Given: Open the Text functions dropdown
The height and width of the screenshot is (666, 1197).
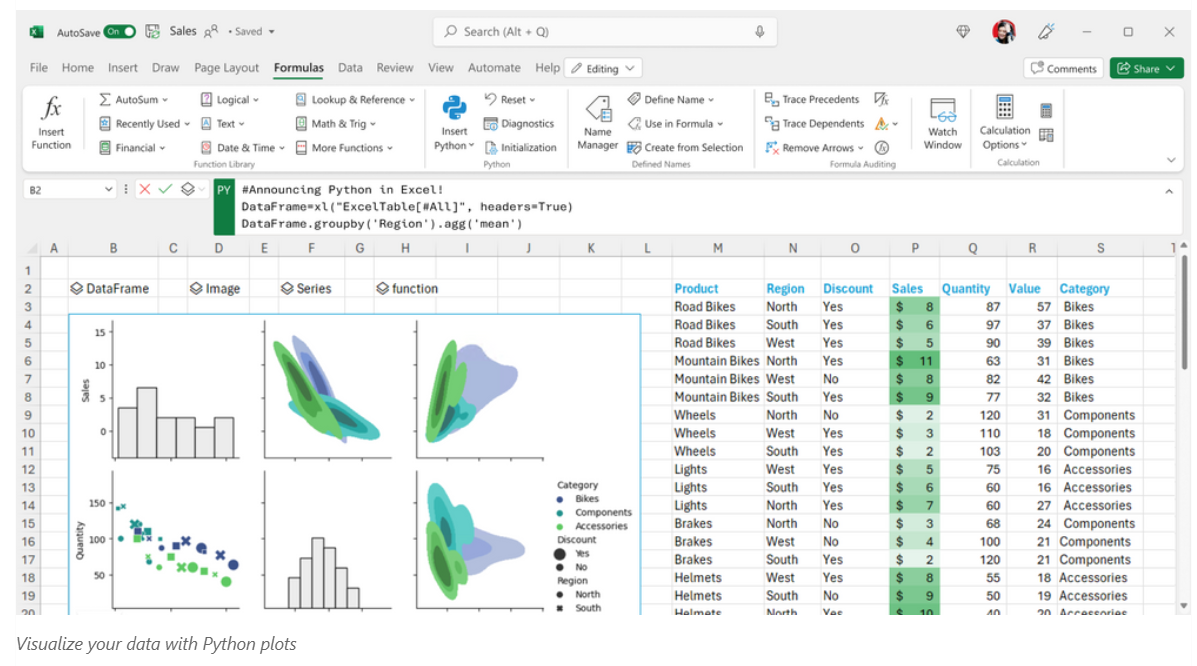Looking at the screenshot, I should pos(222,124).
